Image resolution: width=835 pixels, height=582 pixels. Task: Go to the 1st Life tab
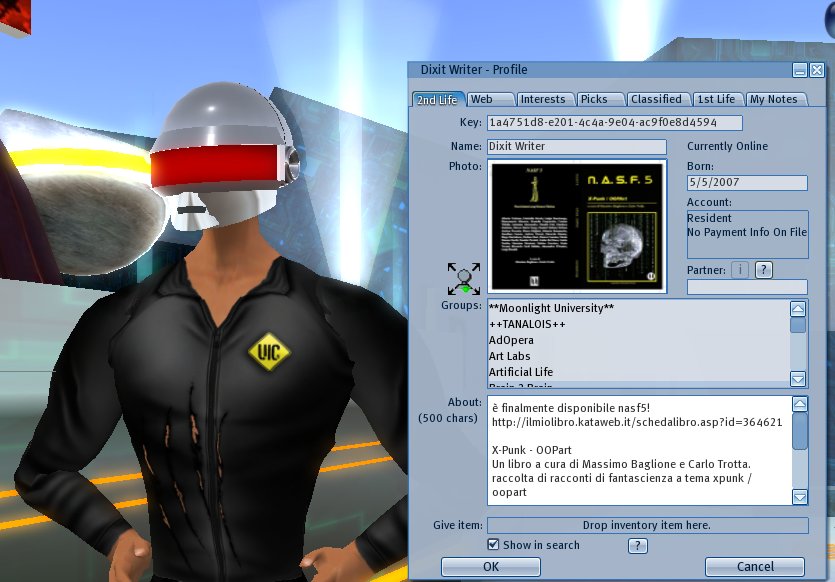(718, 99)
